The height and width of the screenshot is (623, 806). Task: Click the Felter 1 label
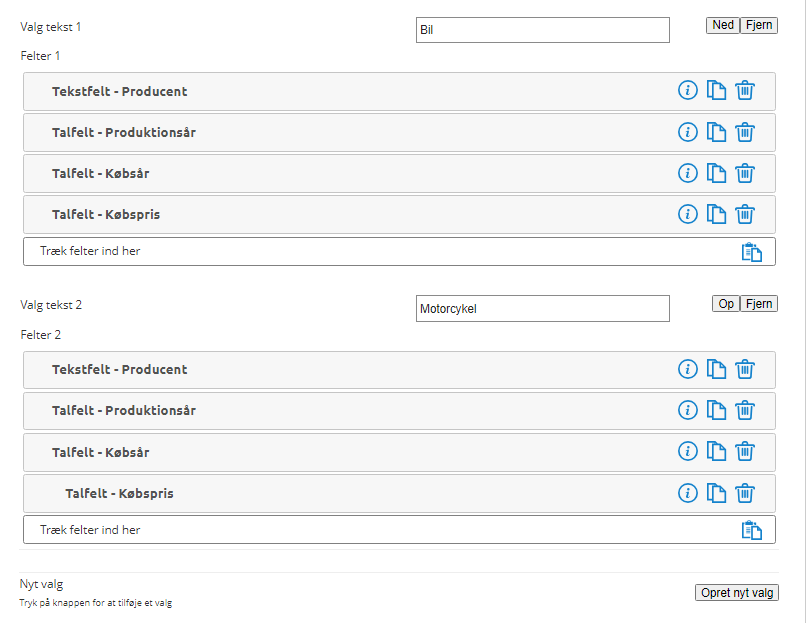(40, 56)
